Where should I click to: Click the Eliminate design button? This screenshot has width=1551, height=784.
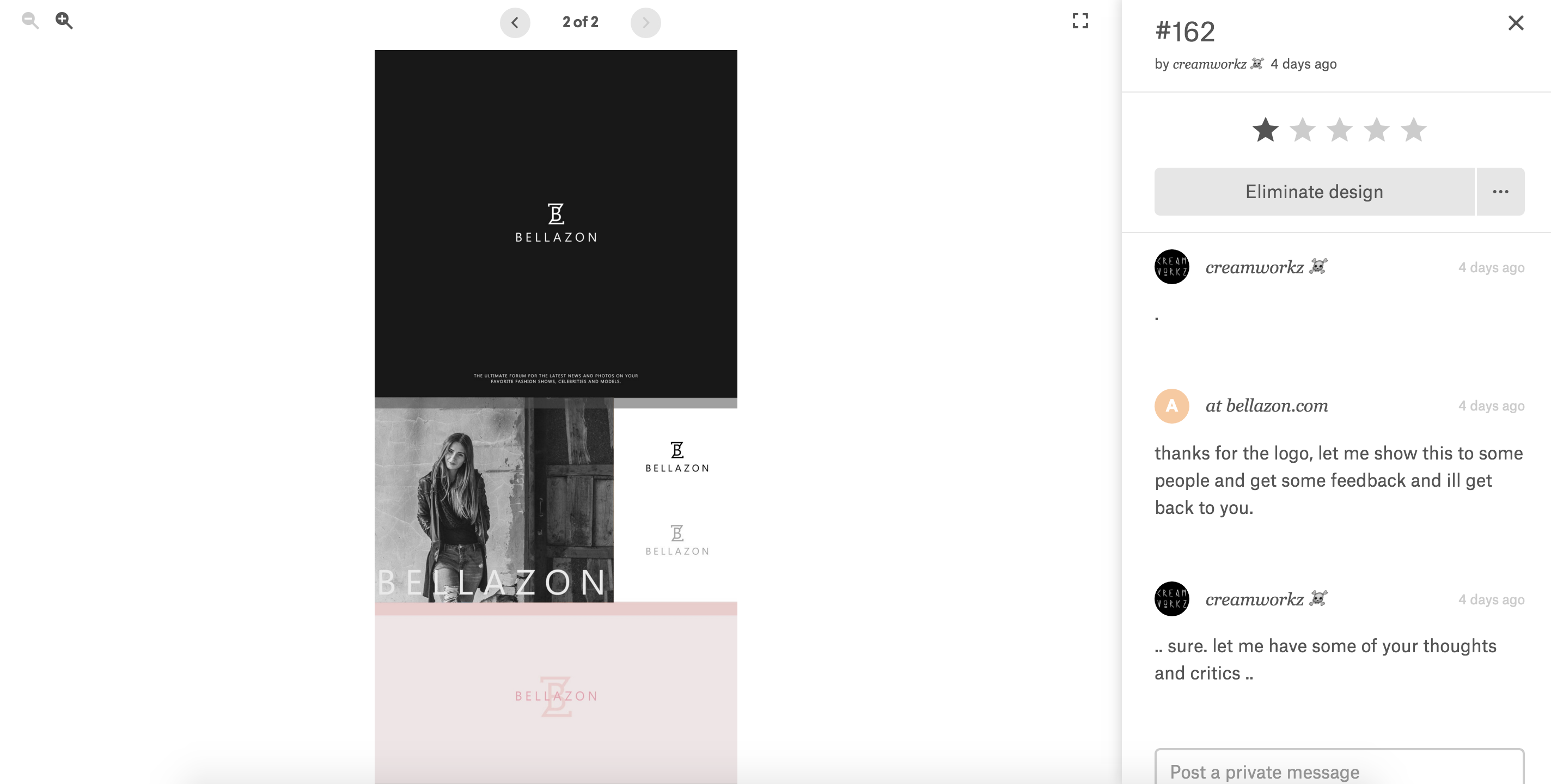[x=1314, y=192]
